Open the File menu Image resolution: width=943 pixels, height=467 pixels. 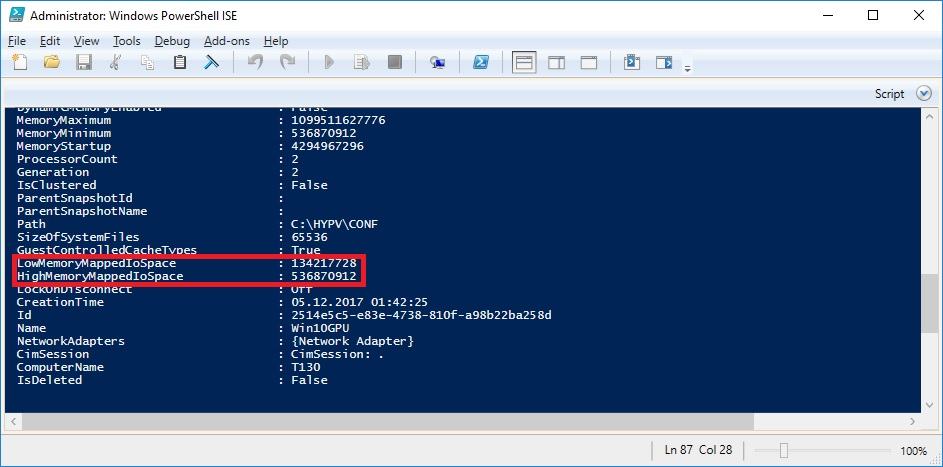(x=17, y=41)
